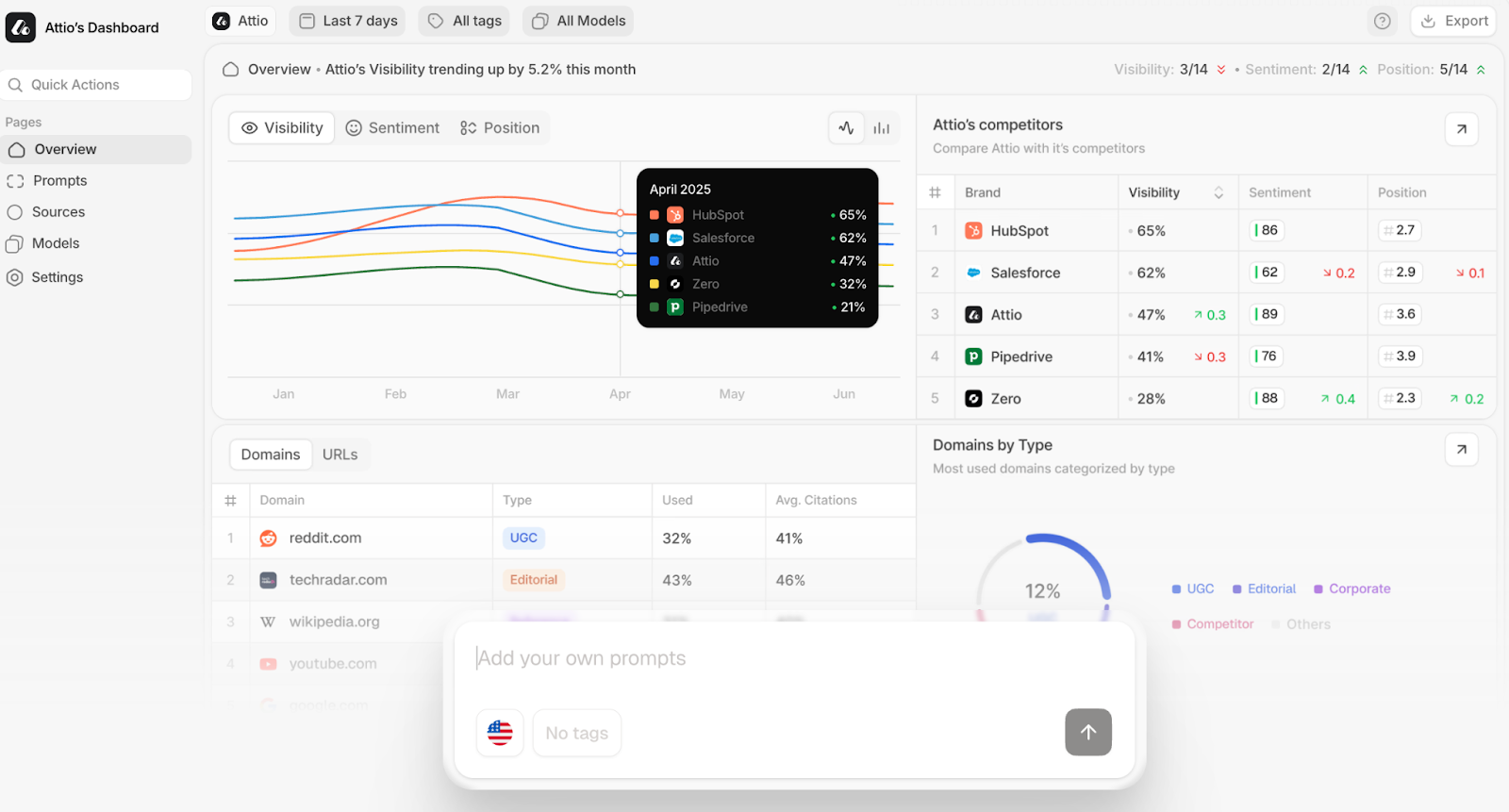Focus the Add your own prompts field

coord(754,658)
